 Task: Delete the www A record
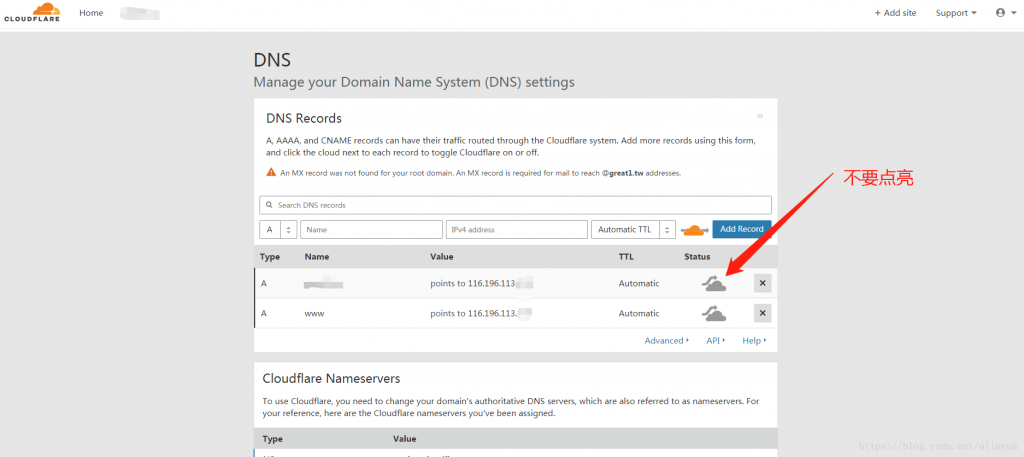(763, 313)
